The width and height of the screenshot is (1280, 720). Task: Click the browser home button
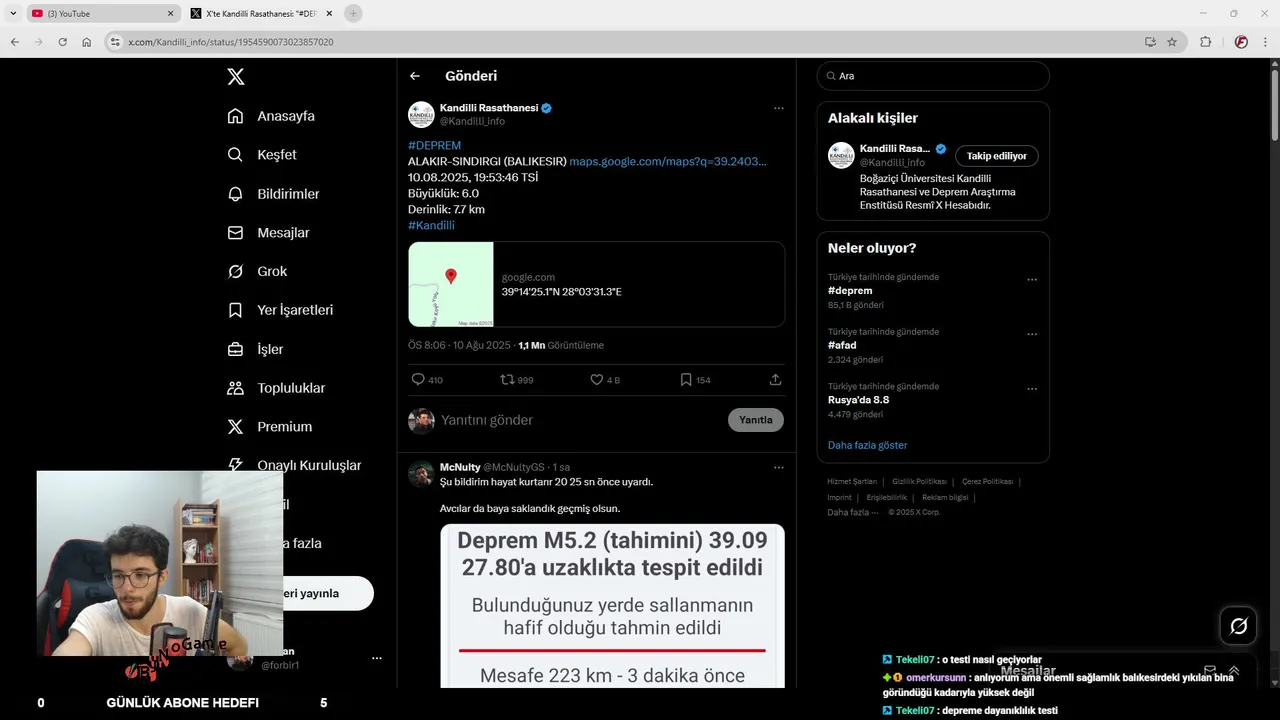pyautogui.click(x=86, y=42)
